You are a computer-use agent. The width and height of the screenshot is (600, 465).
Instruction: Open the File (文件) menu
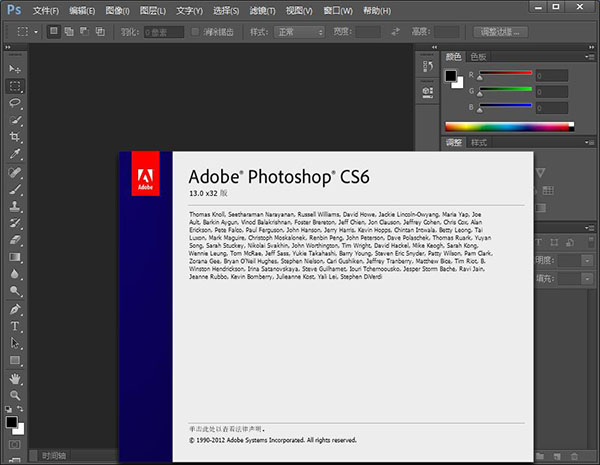pyautogui.click(x=45, y=10)
